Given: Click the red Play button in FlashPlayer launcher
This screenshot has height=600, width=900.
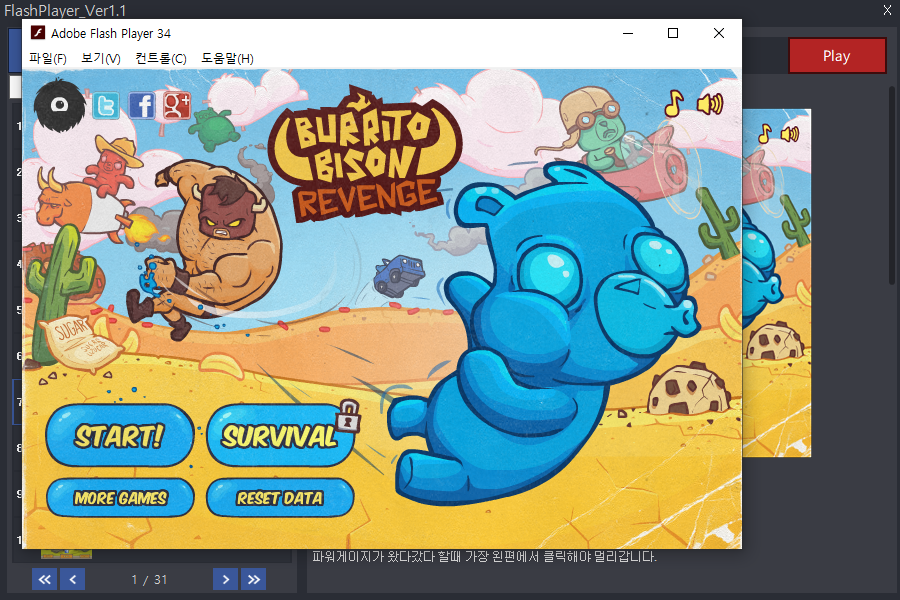Looking at the screenshot, I should (837, 56).
